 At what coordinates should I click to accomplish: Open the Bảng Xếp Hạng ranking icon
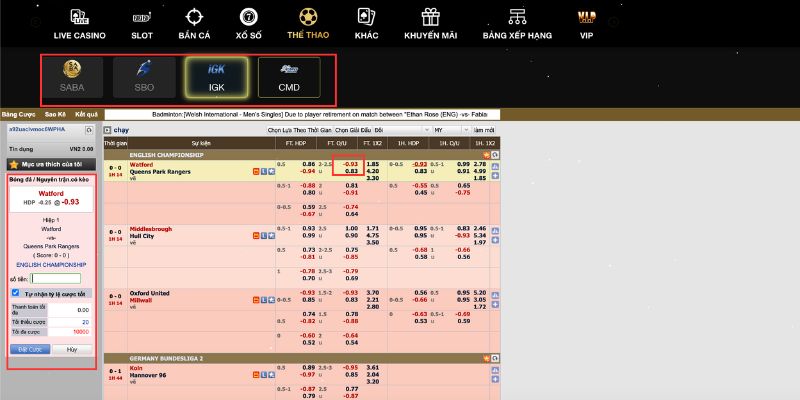click(517, 16)
